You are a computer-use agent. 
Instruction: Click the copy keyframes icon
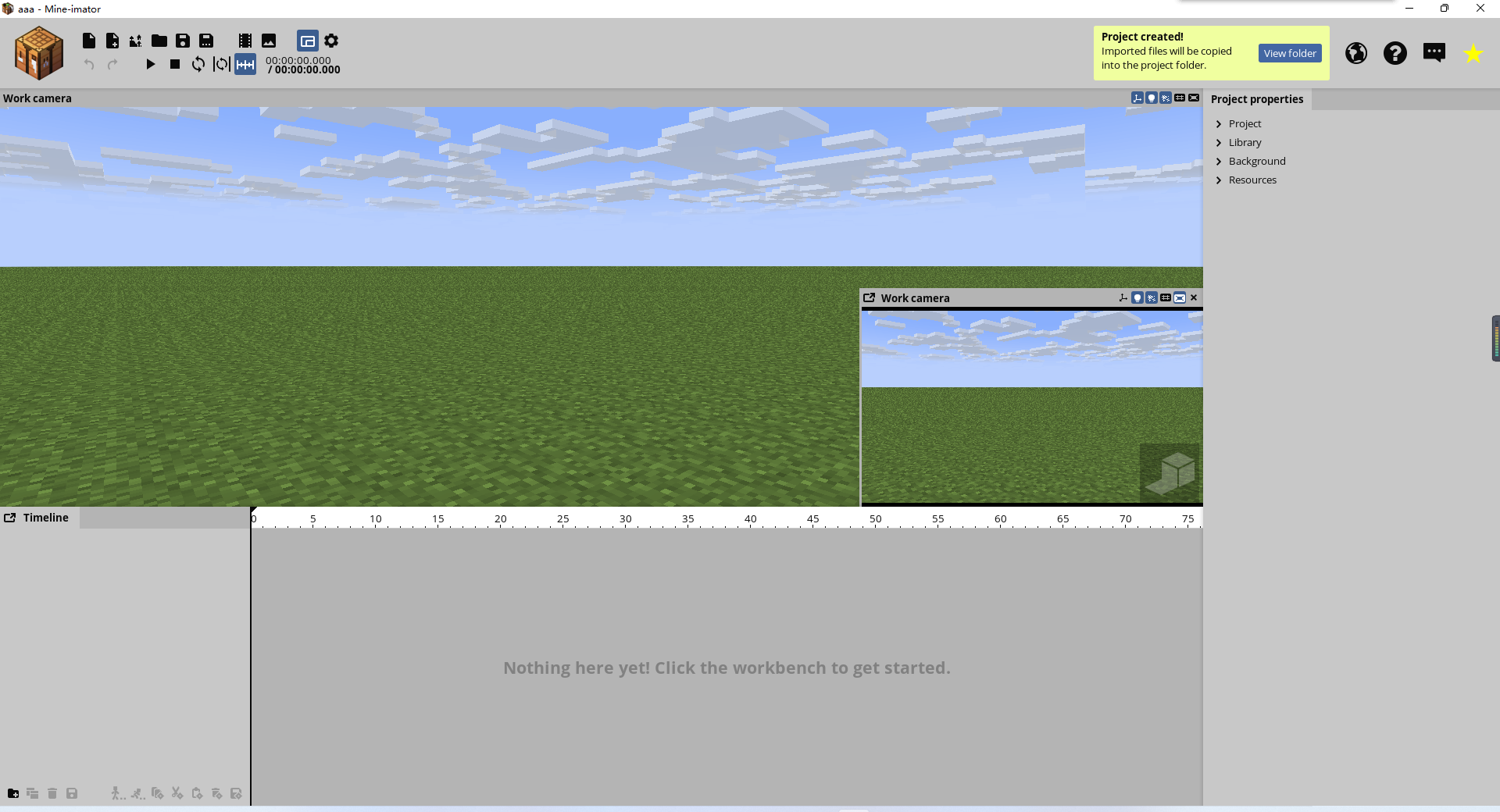click(x=157, y=793)
